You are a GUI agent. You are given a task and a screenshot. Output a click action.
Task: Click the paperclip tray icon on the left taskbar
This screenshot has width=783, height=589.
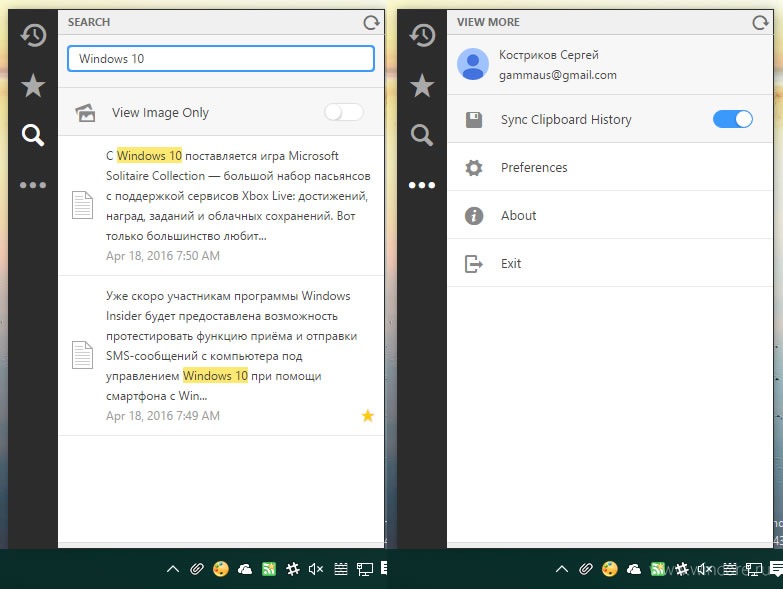(x=197, y=569)
